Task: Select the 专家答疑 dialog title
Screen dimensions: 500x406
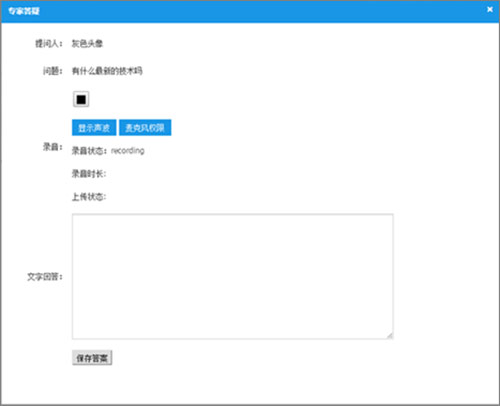Action: 24,11
